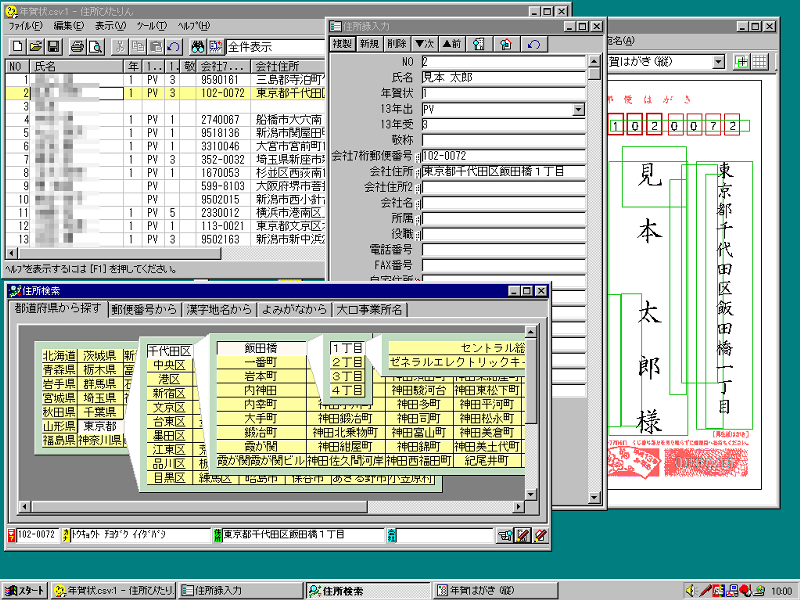Image resolution: width=800 pixels, height=600 pixels.
Task: Click the Print toolbar icon
Action: point(77,47)
